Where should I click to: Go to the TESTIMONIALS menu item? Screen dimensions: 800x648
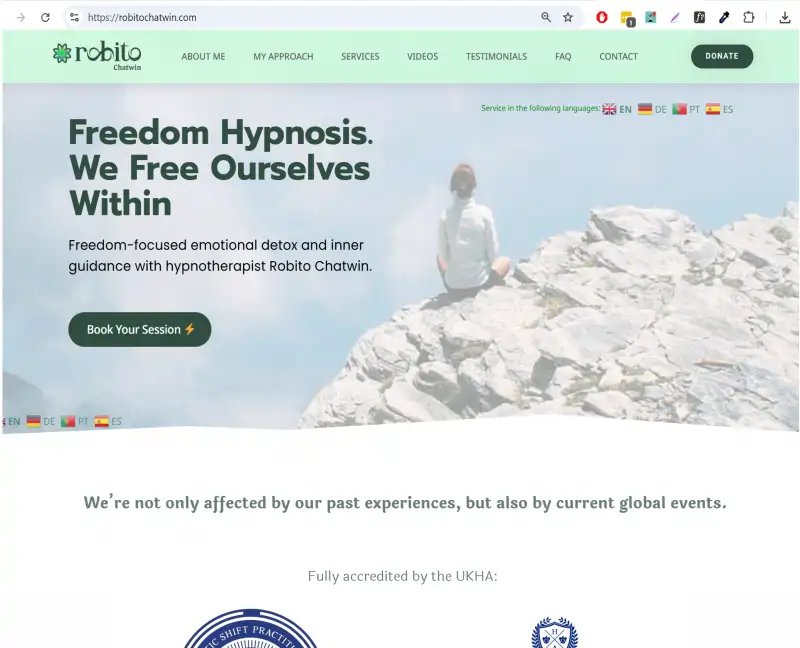click(x=496, y=57)
